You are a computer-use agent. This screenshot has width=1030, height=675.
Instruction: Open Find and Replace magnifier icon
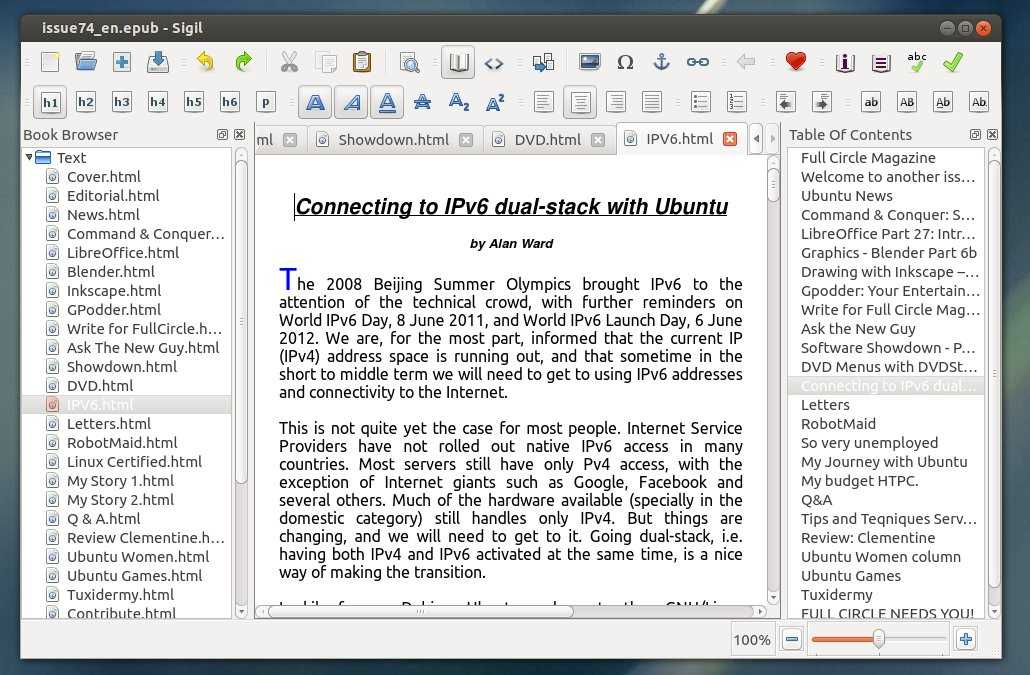pyautogui.click(x=410, y=62)
